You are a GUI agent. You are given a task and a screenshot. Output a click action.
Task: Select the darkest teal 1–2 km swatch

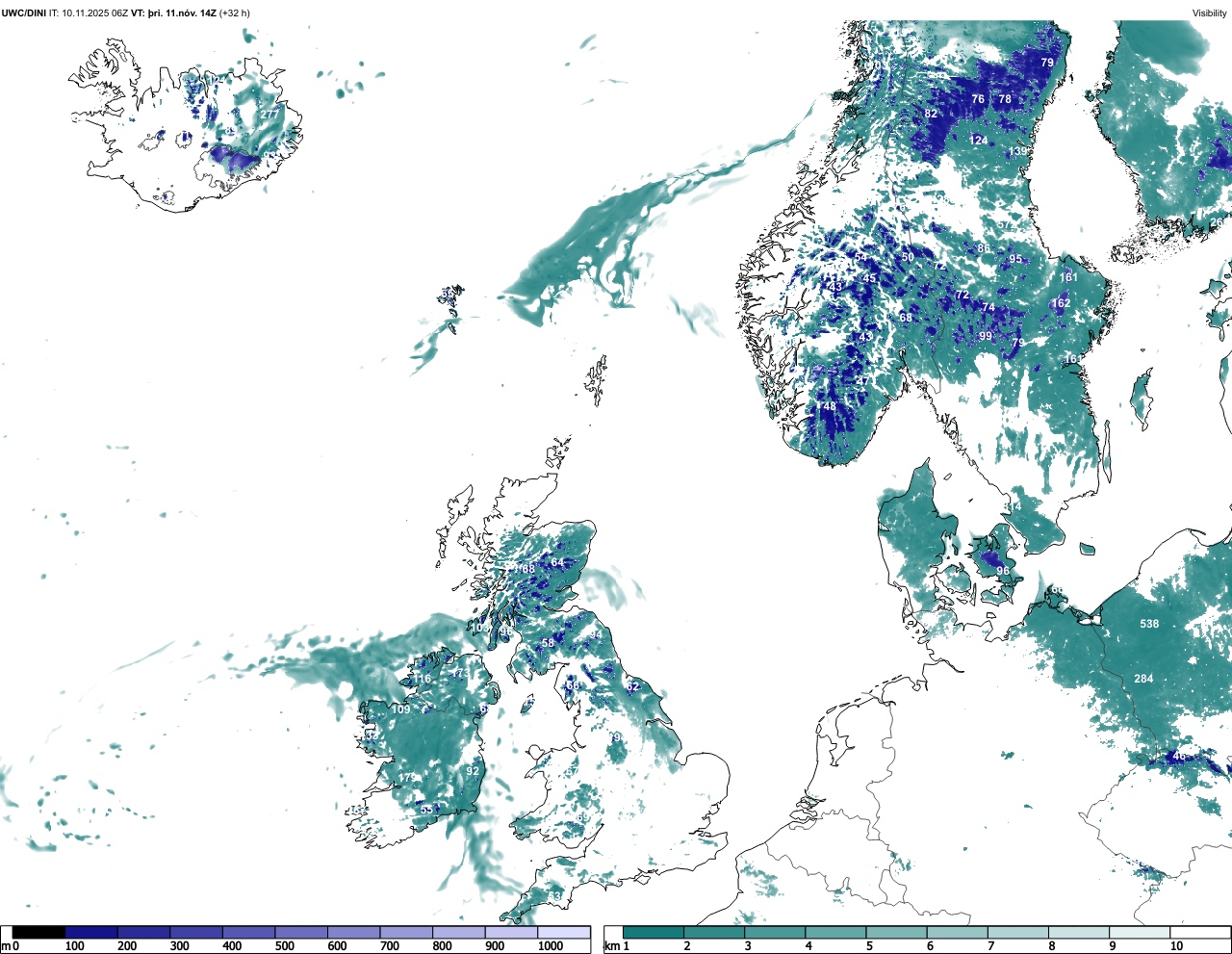coord(654,932)
